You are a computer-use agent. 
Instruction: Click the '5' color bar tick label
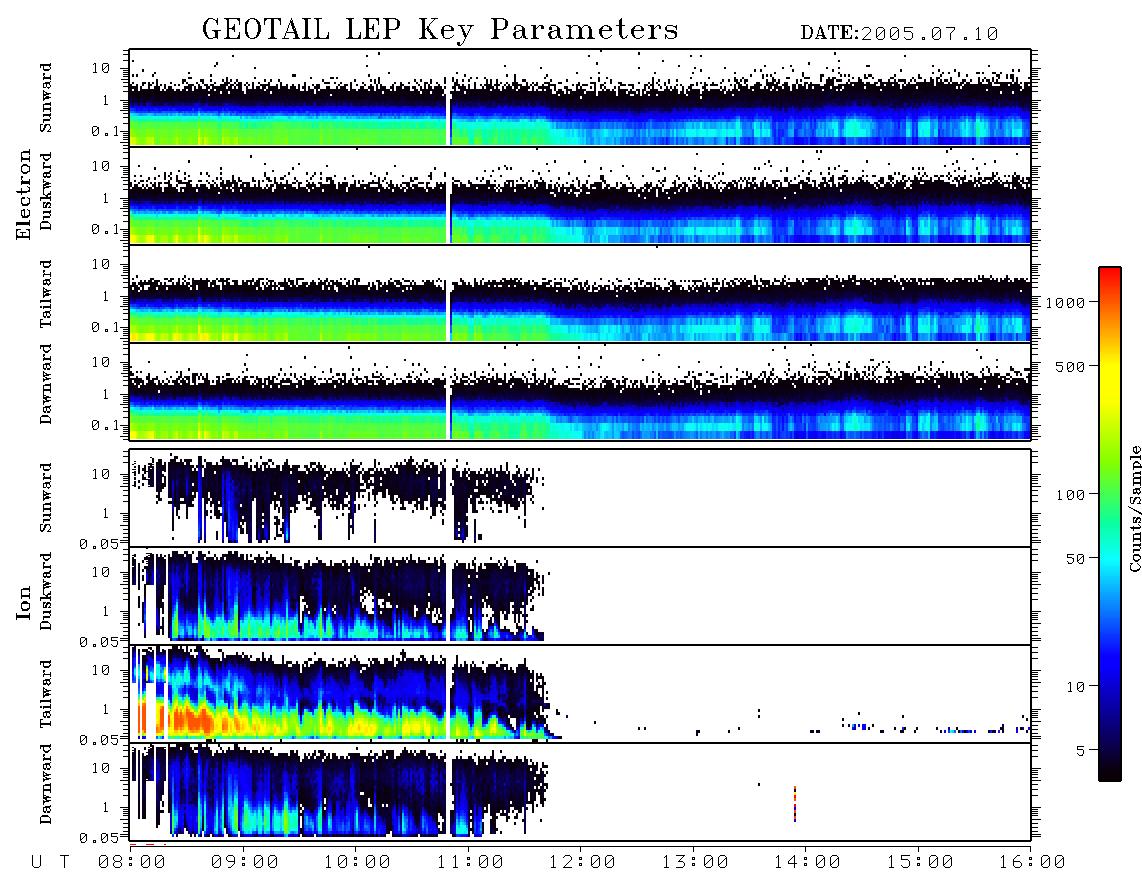pos(1081,750)
